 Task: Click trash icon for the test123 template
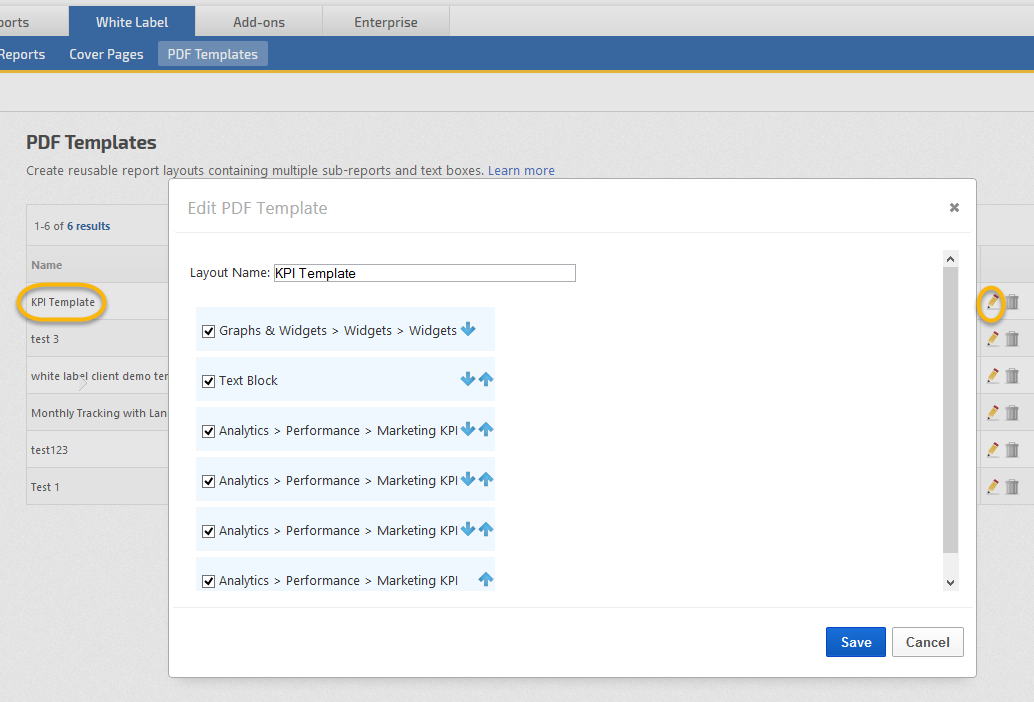tap(1012, 450)
